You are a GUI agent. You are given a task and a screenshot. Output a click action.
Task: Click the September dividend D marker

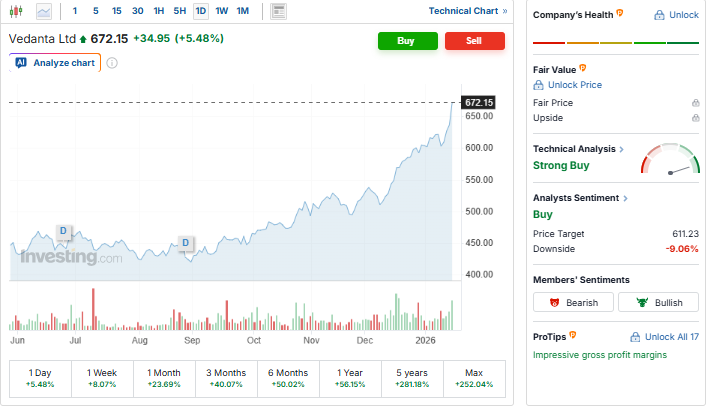point(186,243)
